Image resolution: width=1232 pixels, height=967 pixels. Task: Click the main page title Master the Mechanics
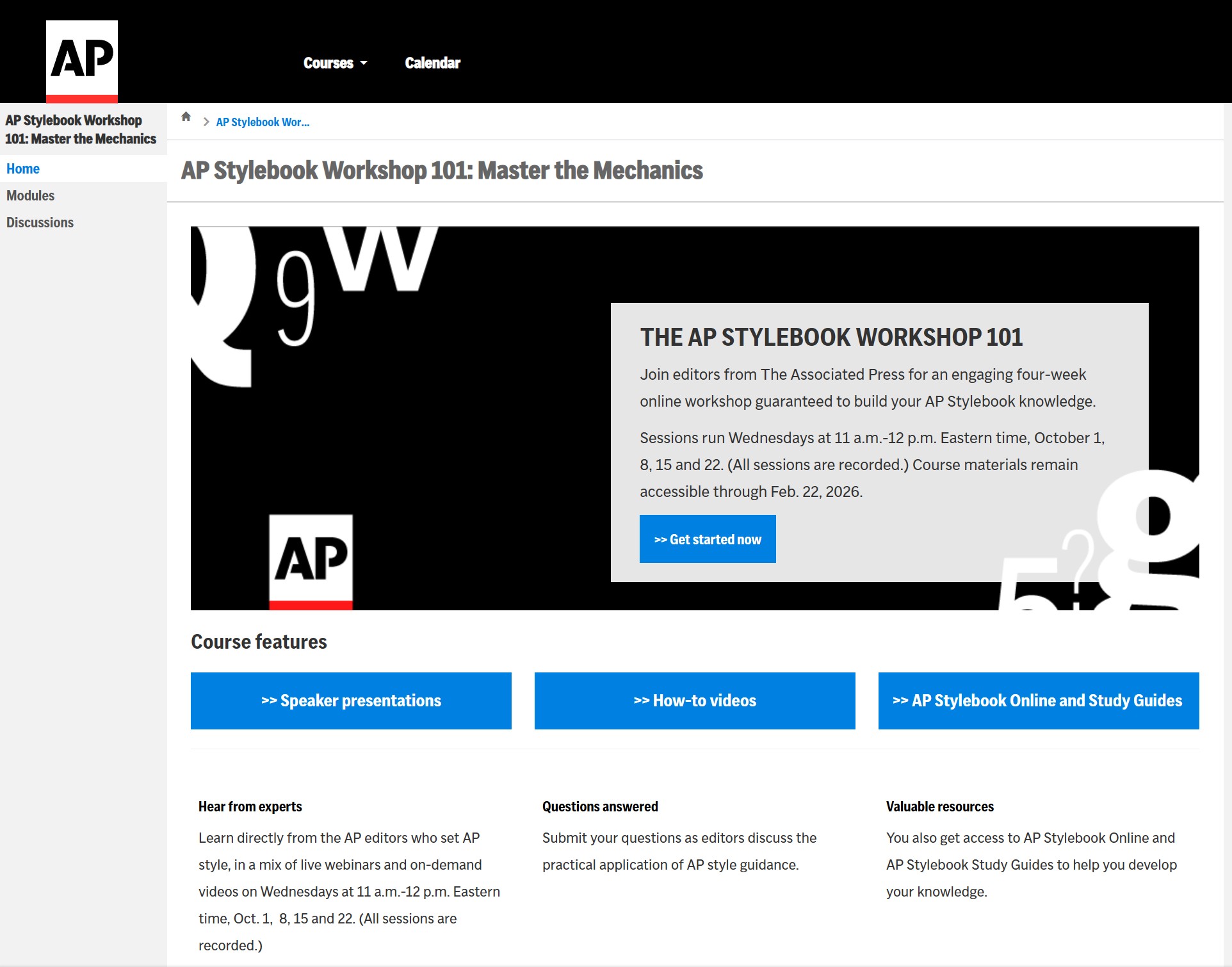pyautogui.click(x=442, y=170)
